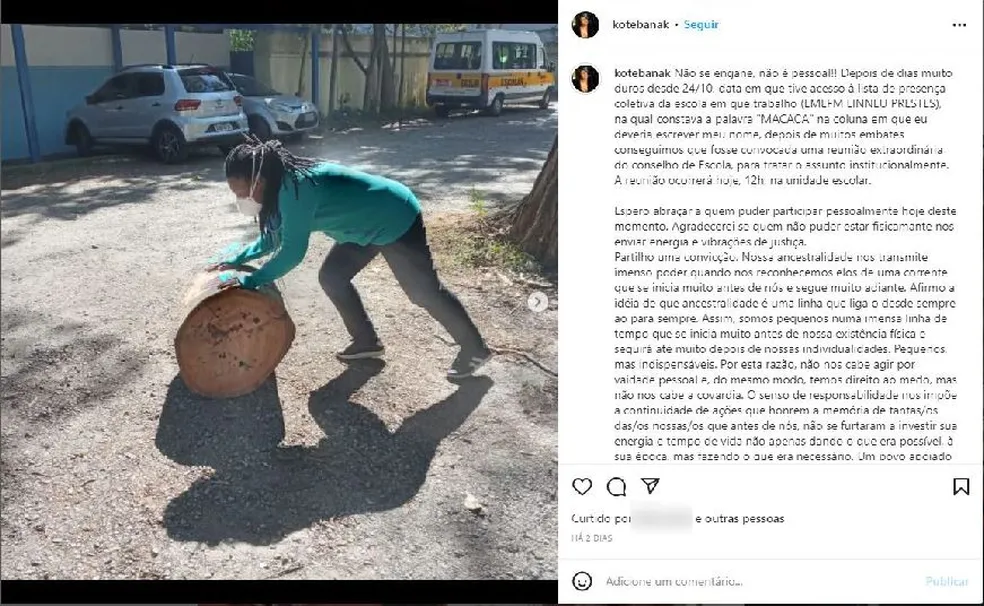
Task: Select the 'Curtido por' label
Action: (x=601, y=519)
